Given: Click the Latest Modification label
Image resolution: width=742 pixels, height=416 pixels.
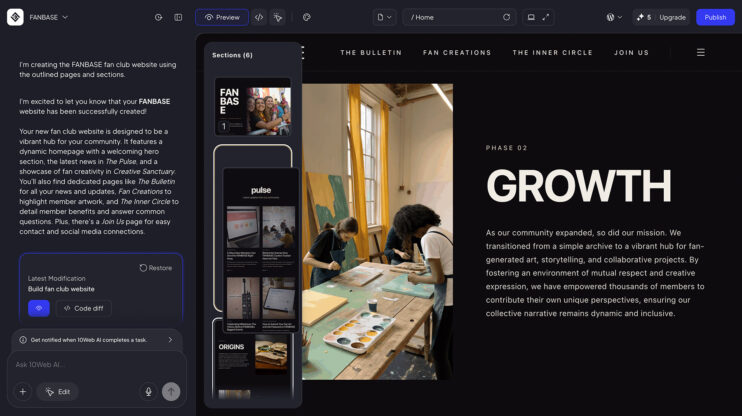Looking at the screenshot, I should click(57, 278).
